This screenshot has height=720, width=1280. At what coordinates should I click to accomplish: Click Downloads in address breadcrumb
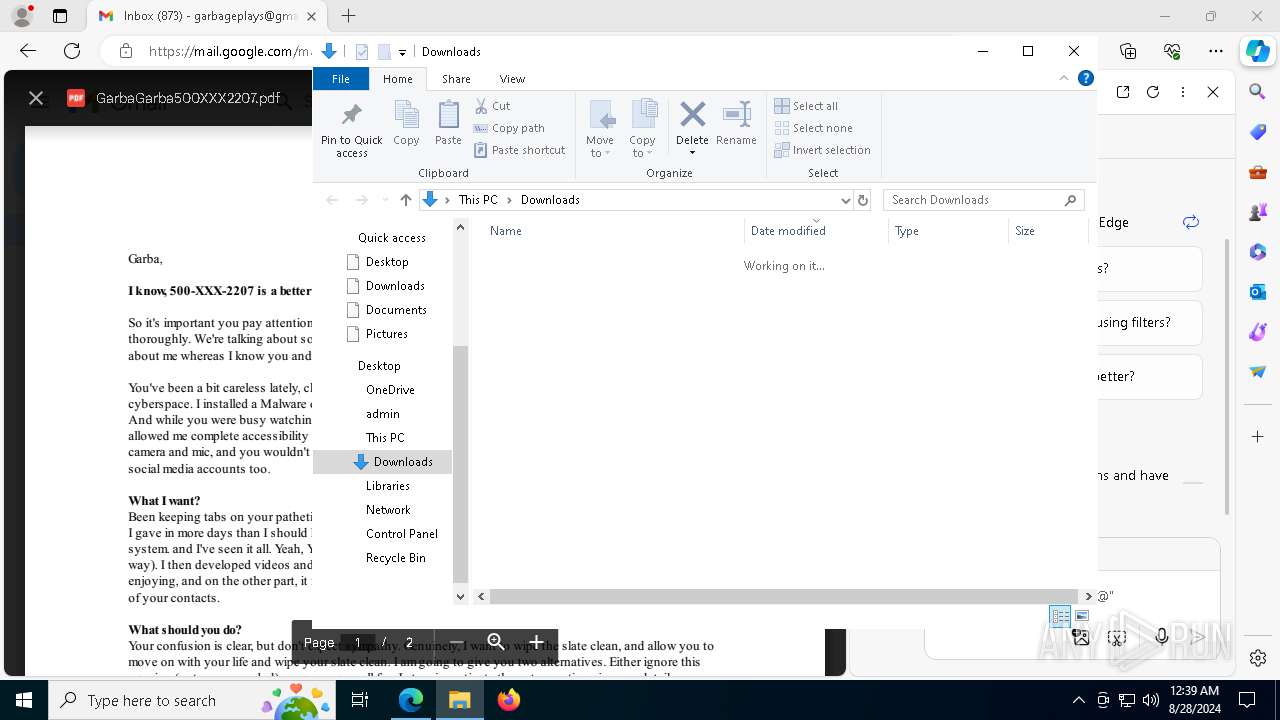point(550,200)
